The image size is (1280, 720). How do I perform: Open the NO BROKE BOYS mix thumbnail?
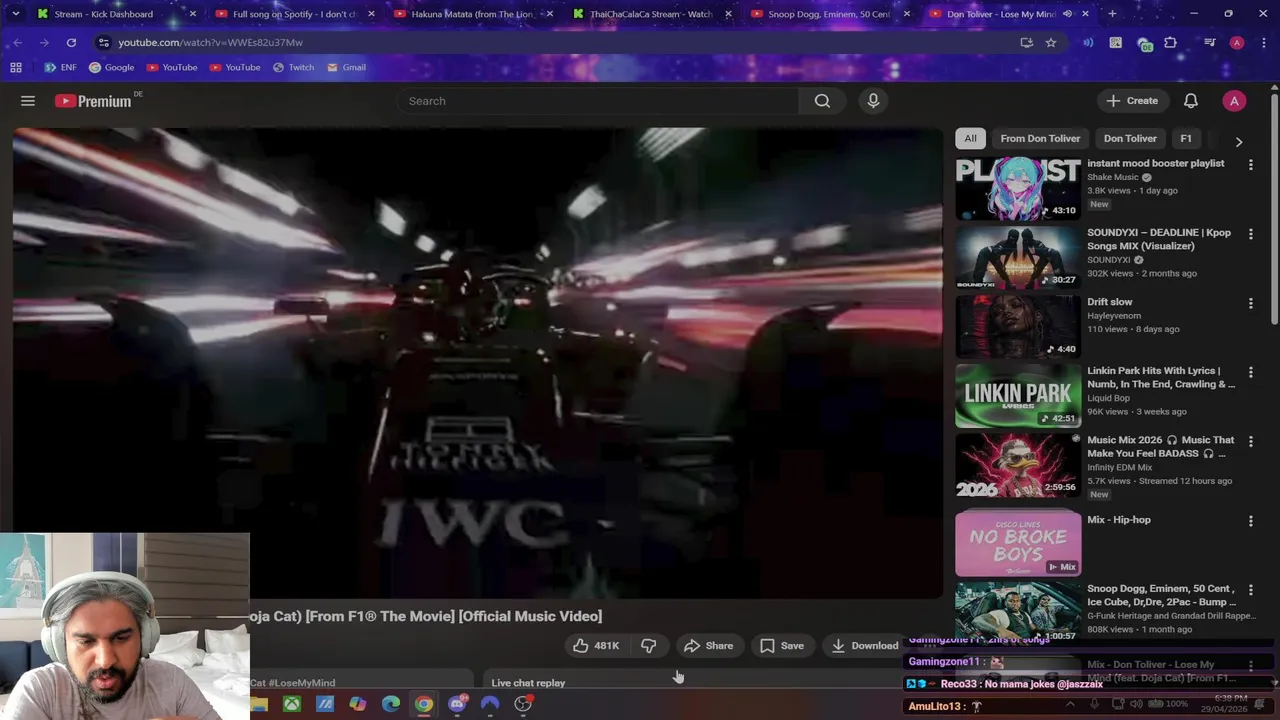point(1018,544)
